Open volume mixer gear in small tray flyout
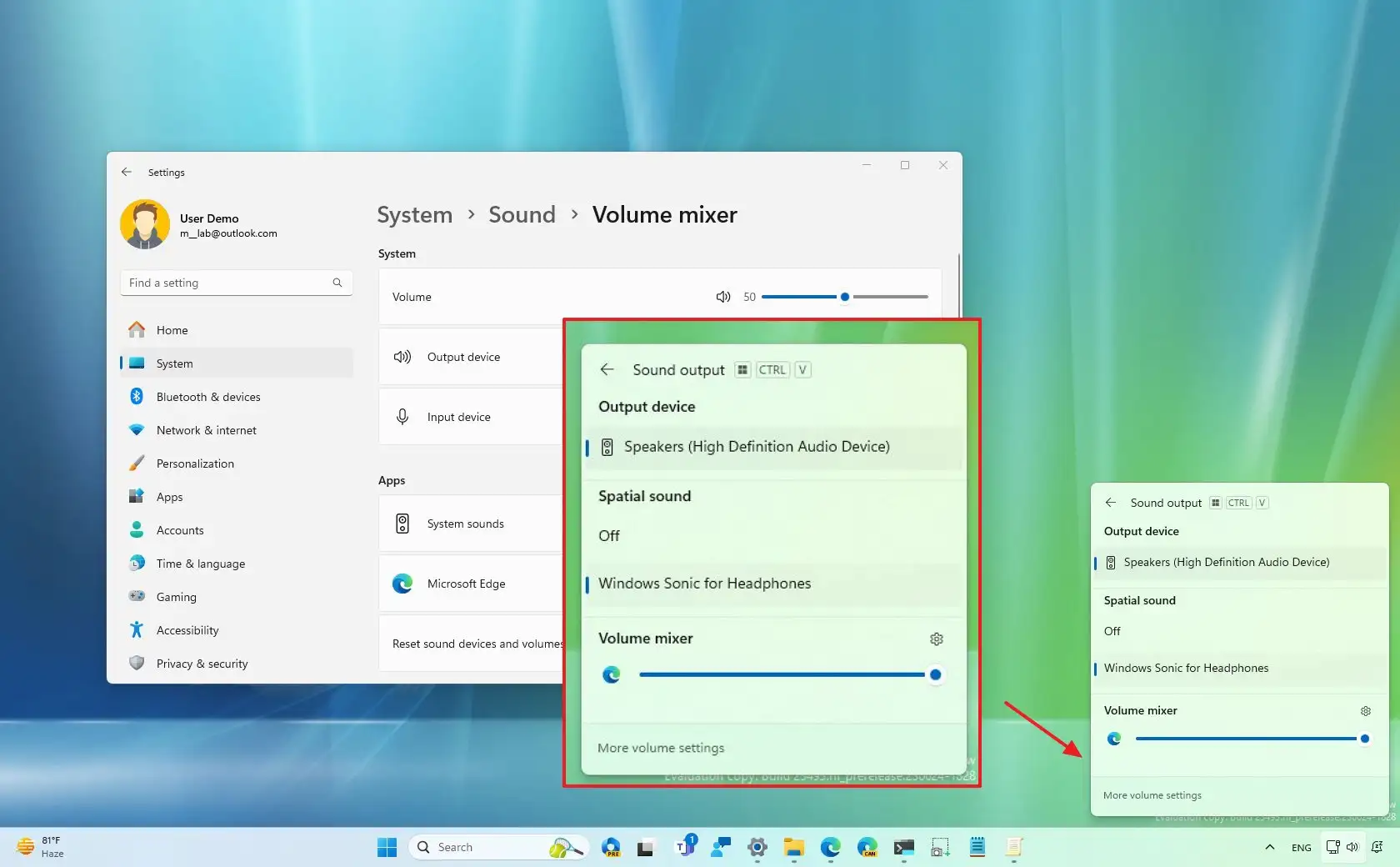 [x=1366, y=711]
